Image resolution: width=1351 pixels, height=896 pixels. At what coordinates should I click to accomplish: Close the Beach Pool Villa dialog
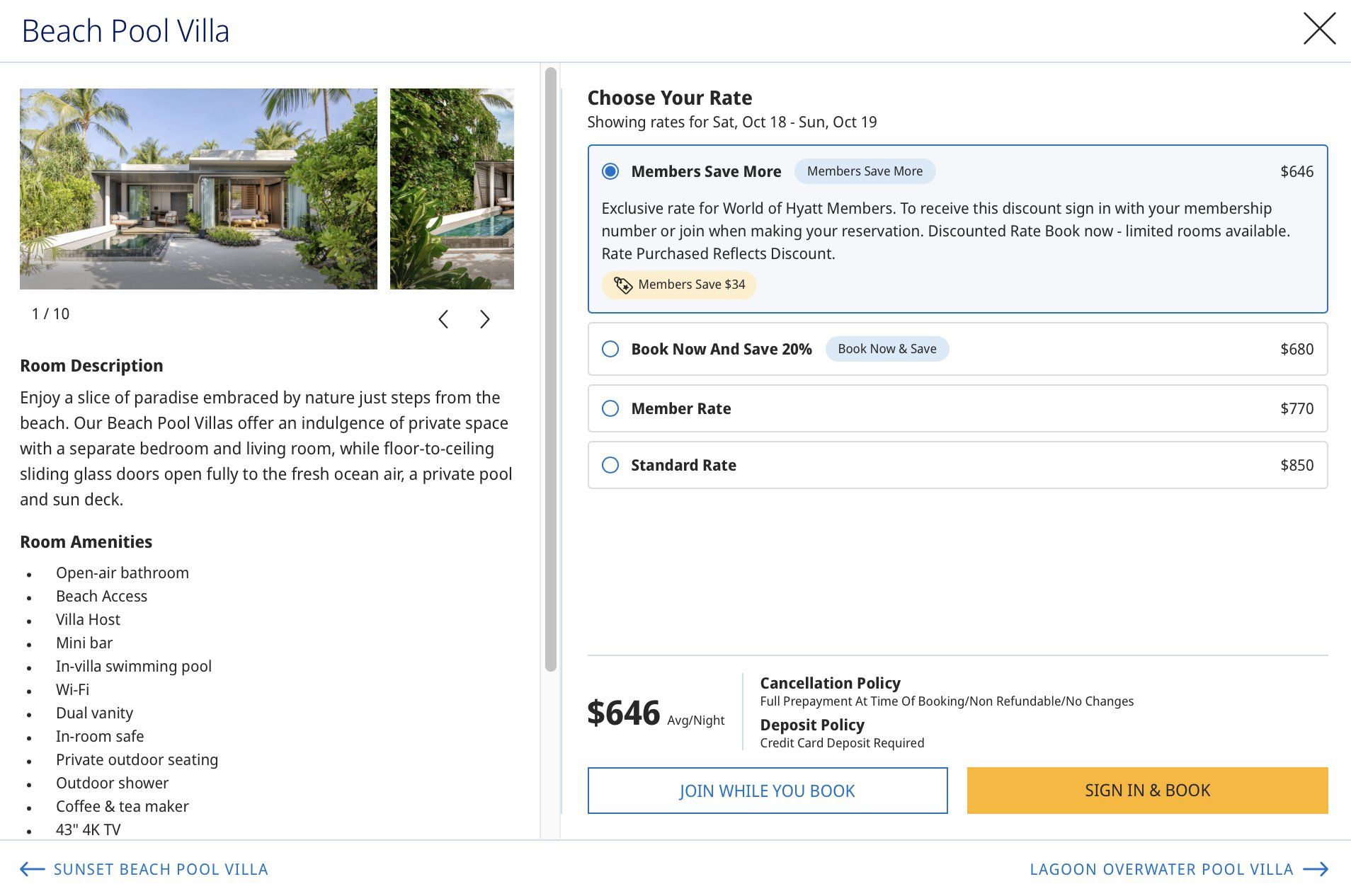(1319, 29)
